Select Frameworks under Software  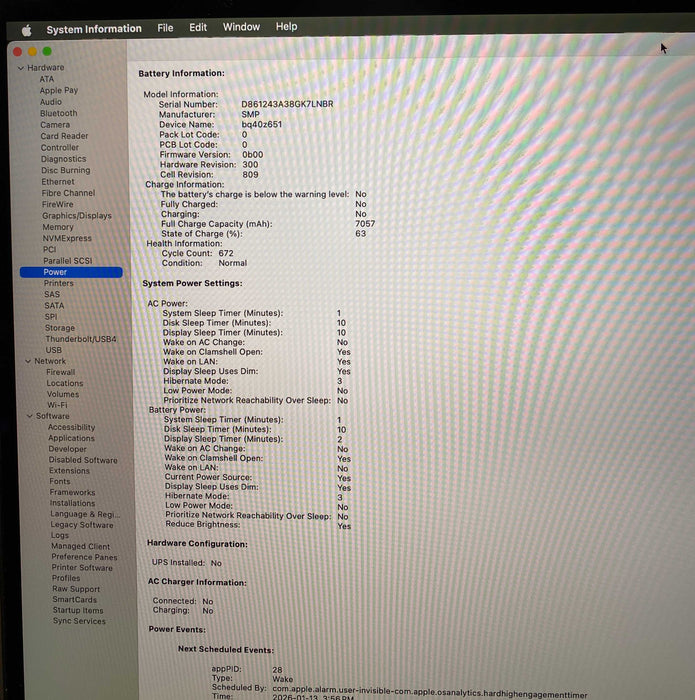pyautogui.click(x=72, y=493)
